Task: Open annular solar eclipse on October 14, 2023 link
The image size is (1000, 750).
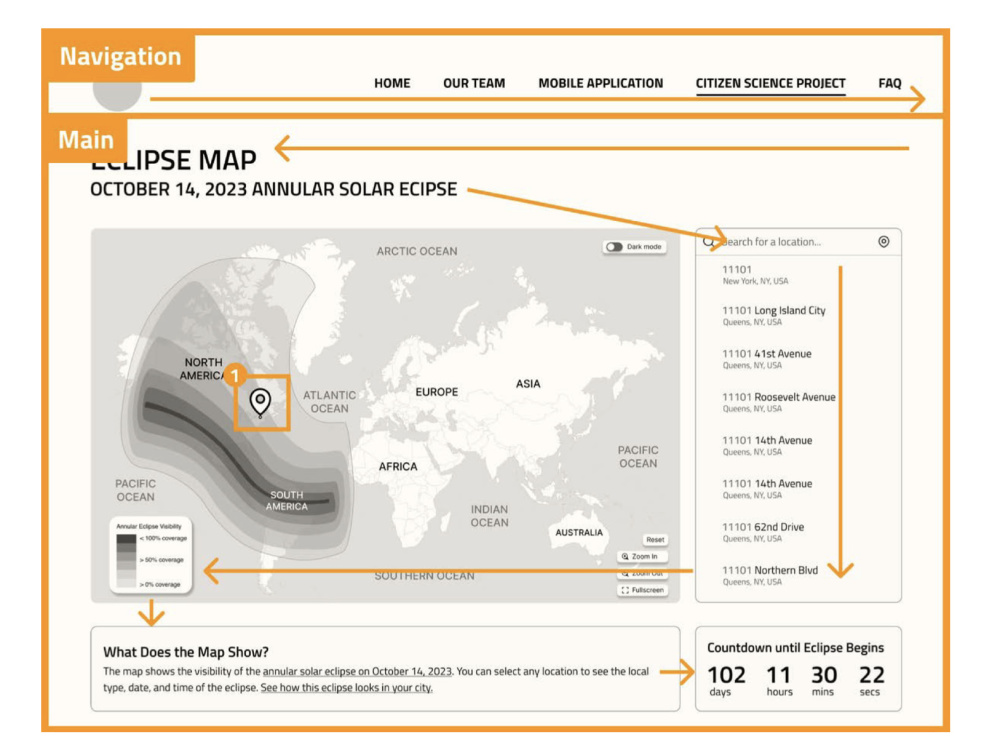Action: pyautogui.click(x=357, y=672)
